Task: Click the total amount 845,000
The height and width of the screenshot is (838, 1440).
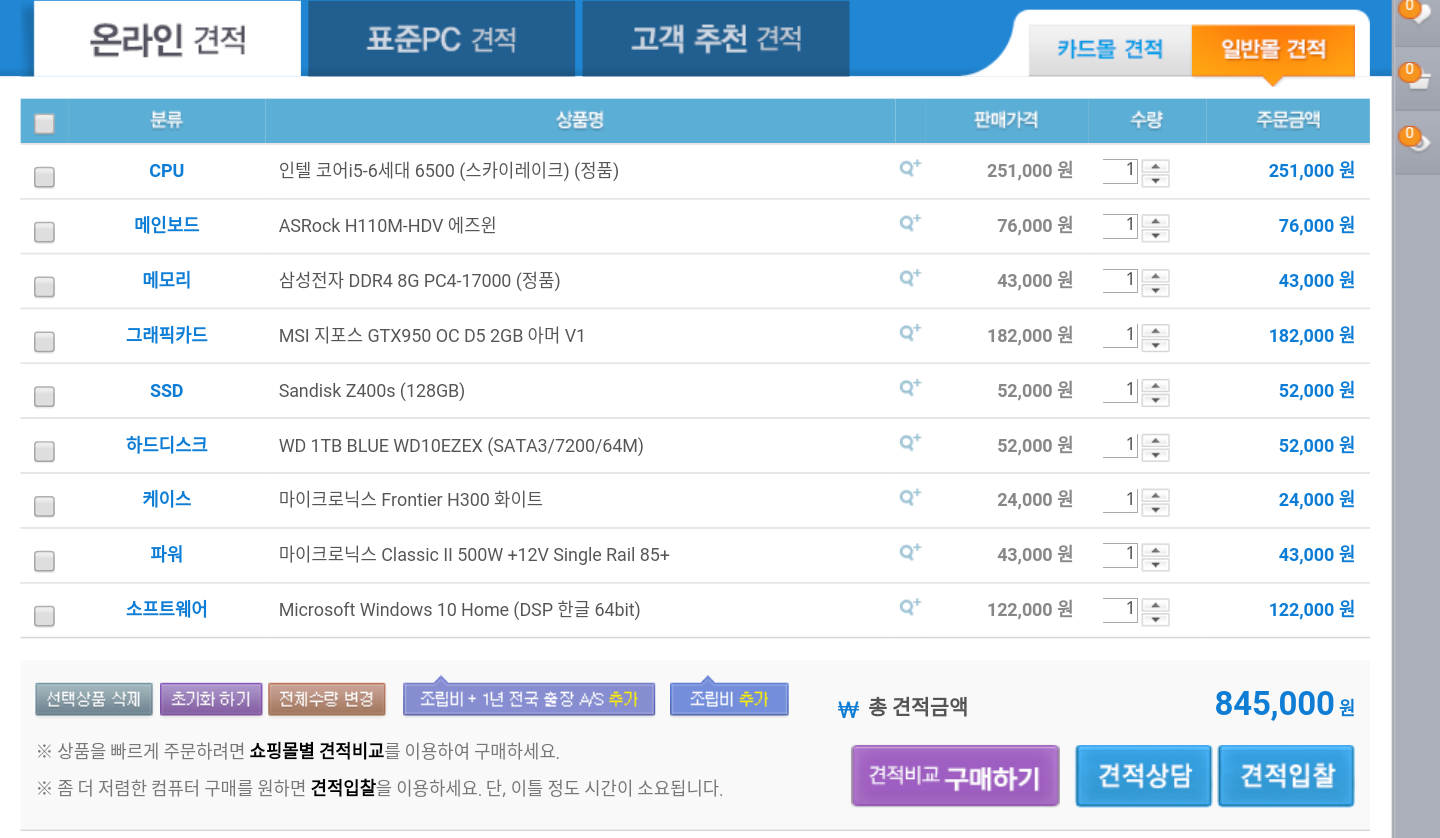Action: [x=1274, y=704]
